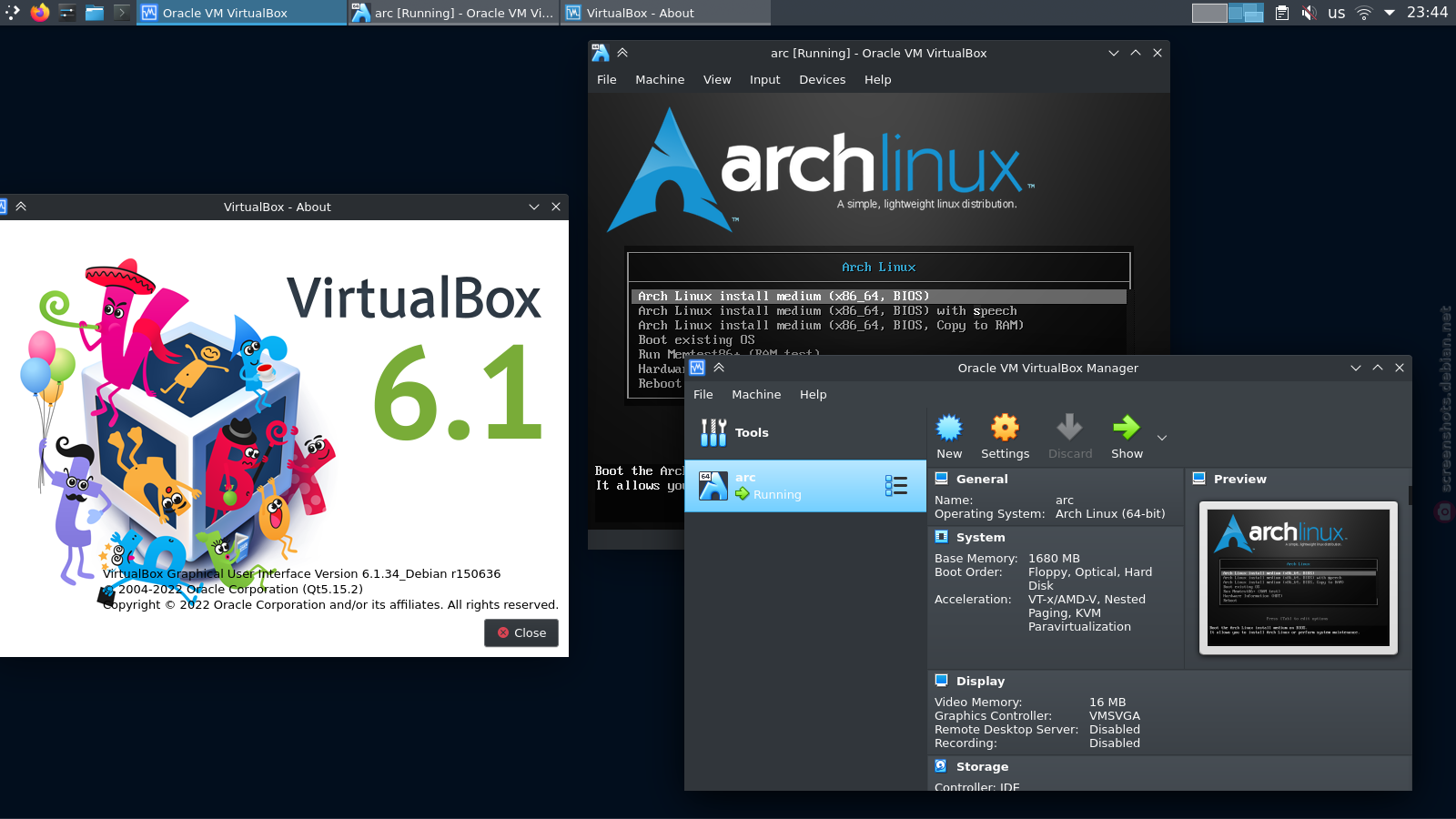Image resolution: width=1456 pixels, height=819 pixels.
Task: Open Help menu in arc [Running] window
Action: (878, 80)
